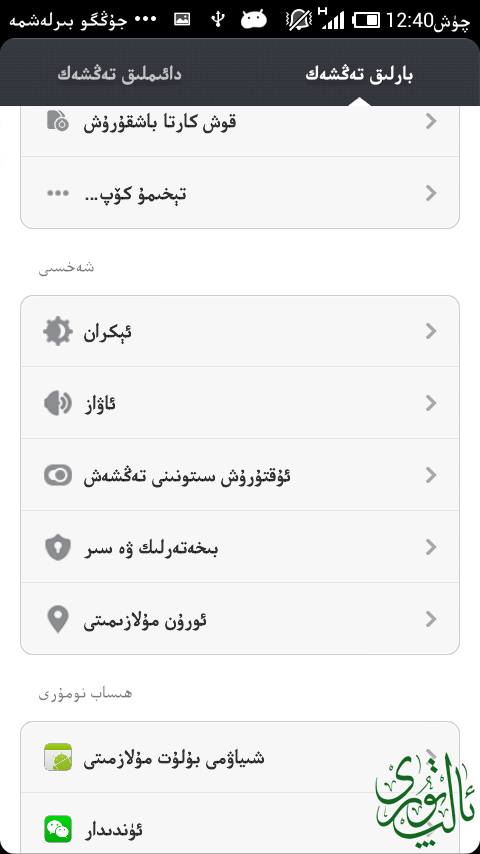The height and width of the screenshot is (854, 480).
Task: Tap the Sound speaker icon
Action: point(58,404)
